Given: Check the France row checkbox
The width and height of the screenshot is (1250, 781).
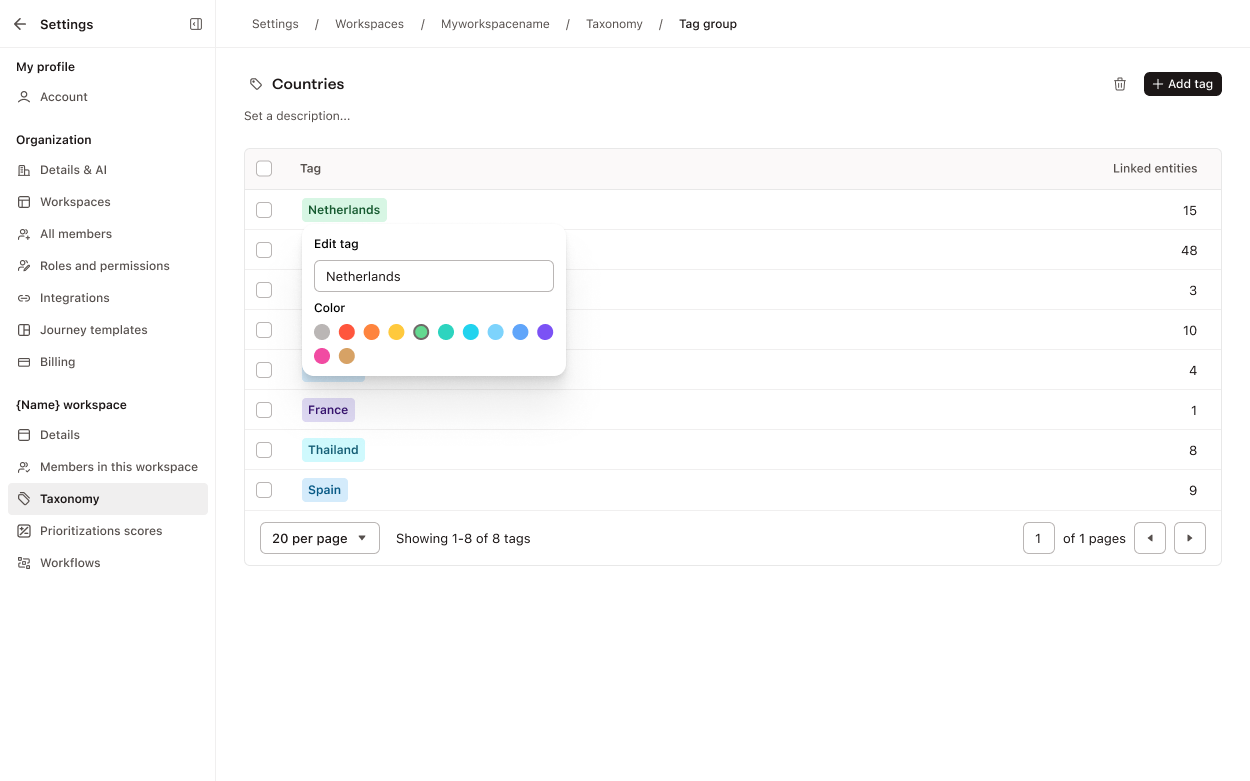Looking at the screenshot, I should tap(264, 410).
